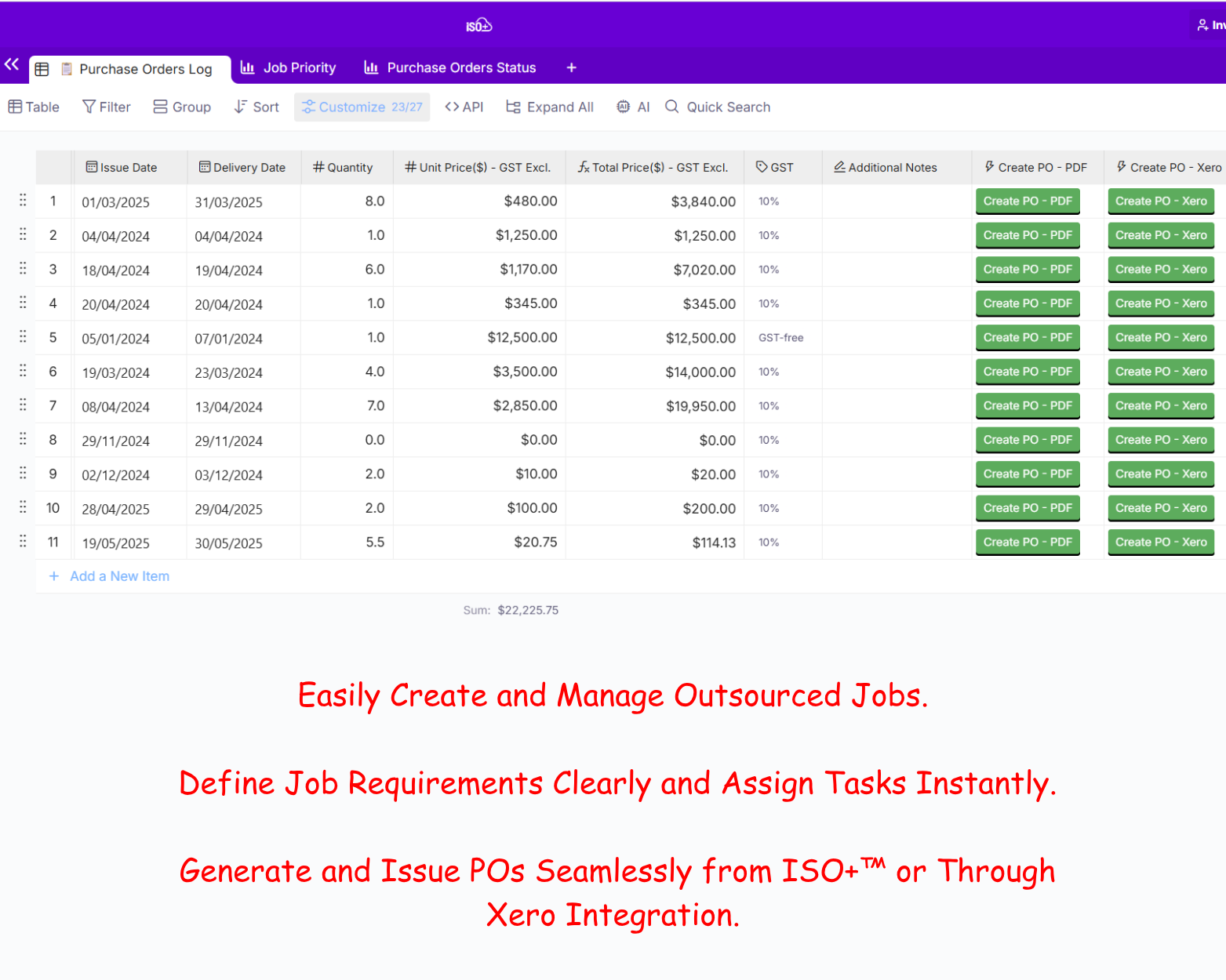Click Expand All rows

(x=550, y=107)
